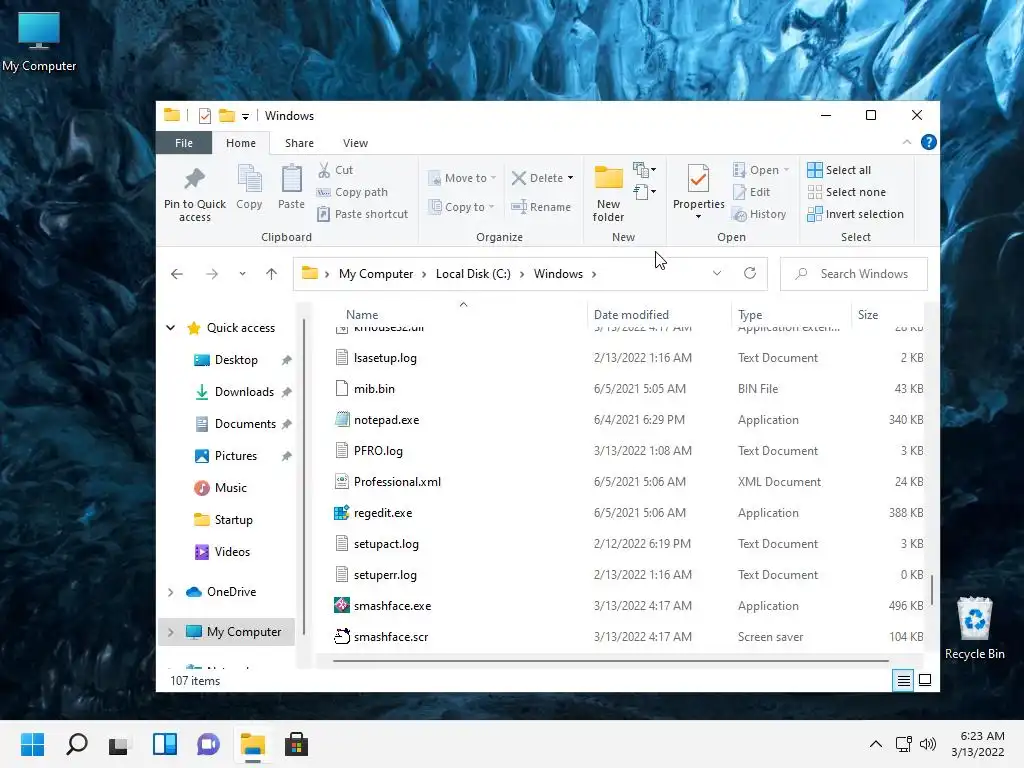Viewport: 1024px width, 768px height.
Task: Click Select none in ribbon
Action: pyautogui.click(x=847, y=192)
